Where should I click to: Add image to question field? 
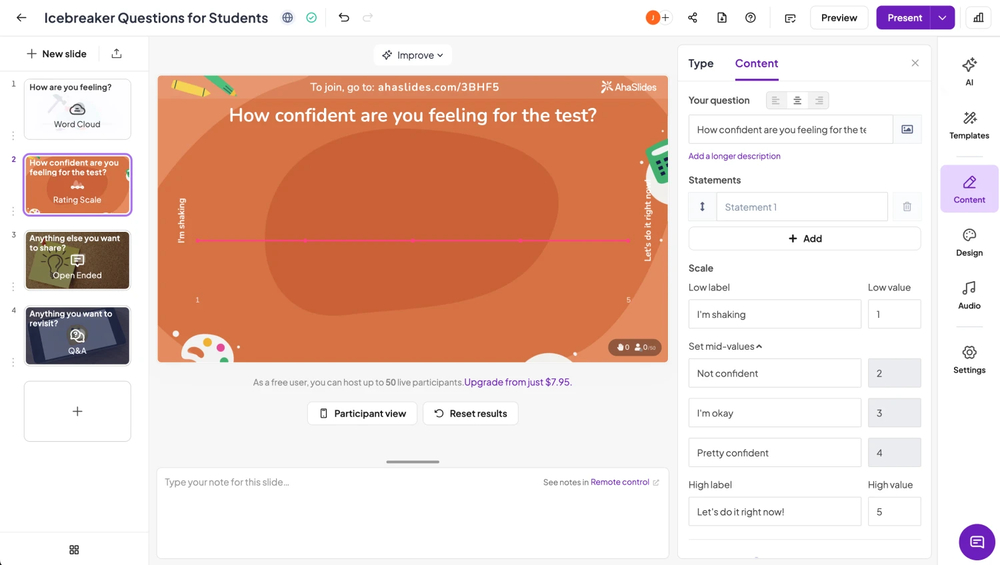coord(907,129)
